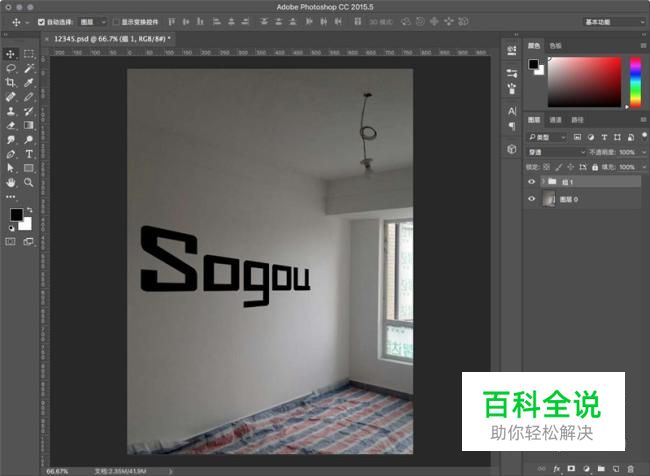Image resolution: width=650 pixels, height=476 pixels.
Task: Pick a color in the color field
Action: point(585,82)
